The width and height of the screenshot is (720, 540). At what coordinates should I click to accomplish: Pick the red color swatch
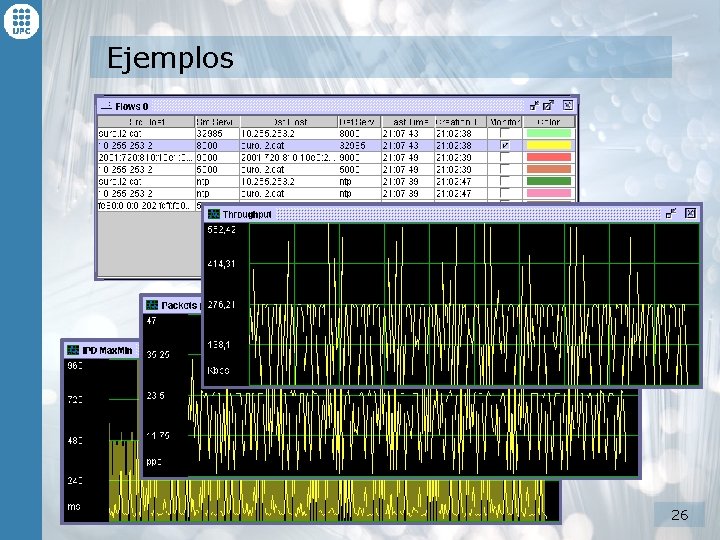pyautogui.click(x=549, y=158)
